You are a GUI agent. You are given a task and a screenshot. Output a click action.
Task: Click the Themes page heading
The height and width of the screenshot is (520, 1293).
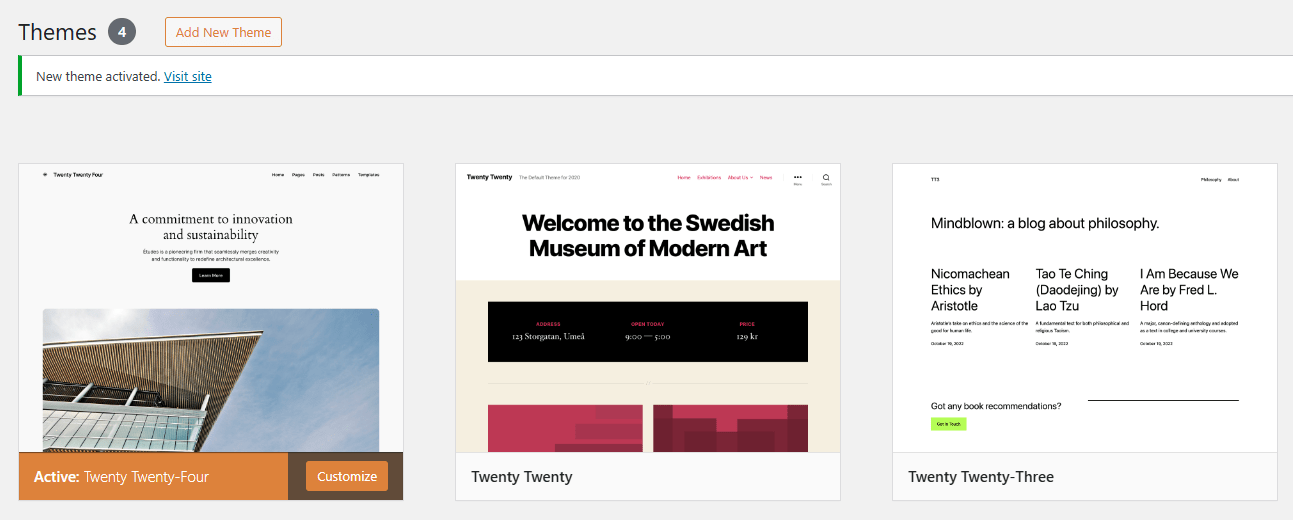tap(57, 32)
